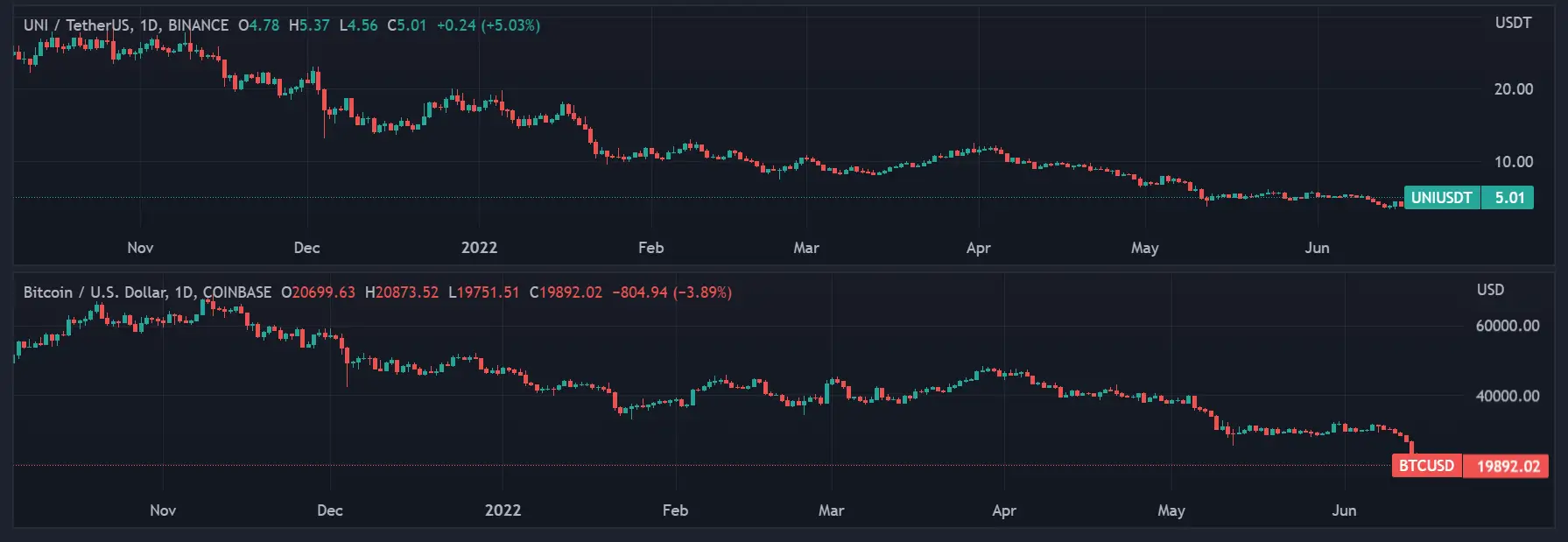Select the 60000.00 level on price axis
The height and width of the screenshot is (542, 1568).
click(x=1507, y=326)
